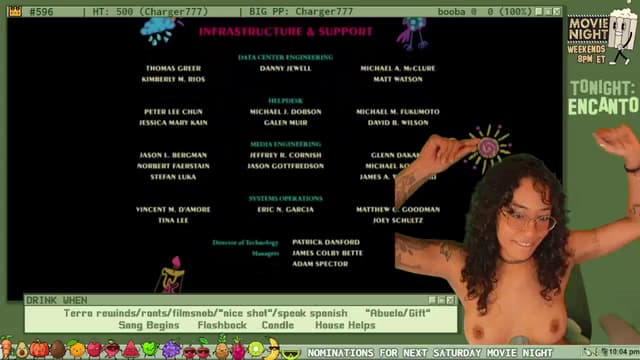The width and height of the screenshot is (640, 360).
Task: Click the avocado character in the bottom bar
Action: click(22, 351)
